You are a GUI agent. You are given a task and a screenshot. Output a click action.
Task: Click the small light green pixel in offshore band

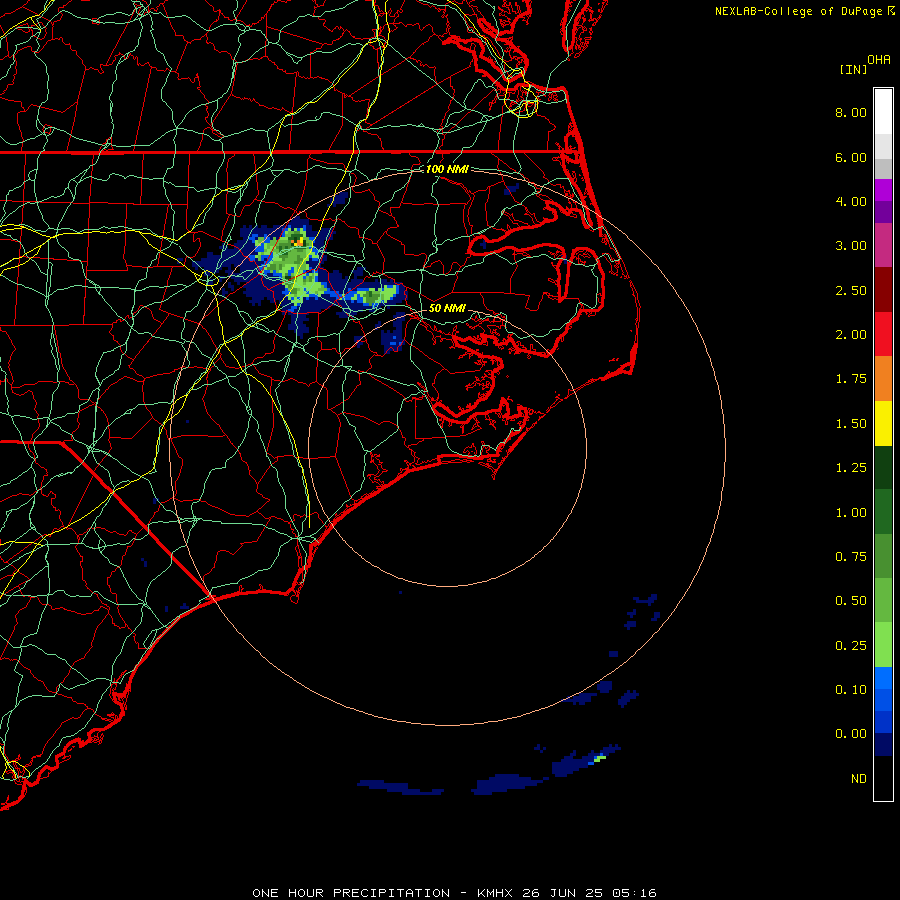pos(600,758)
